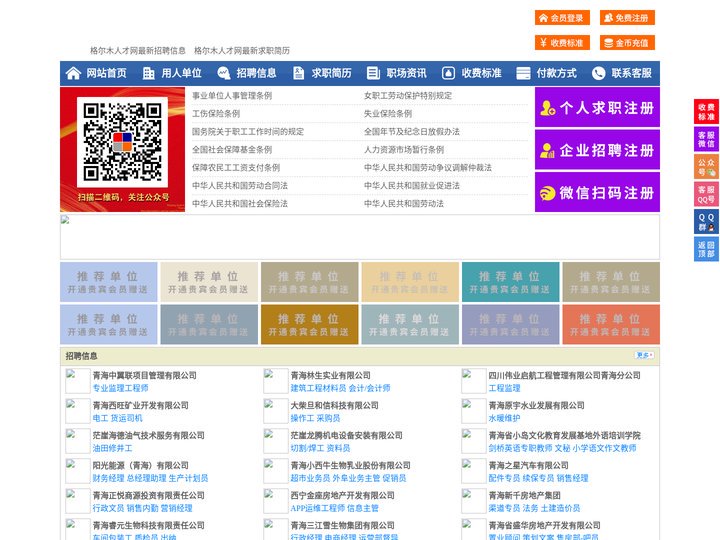
Task: Open the 青海林生实业有限公司 company link
Action: 331,376
